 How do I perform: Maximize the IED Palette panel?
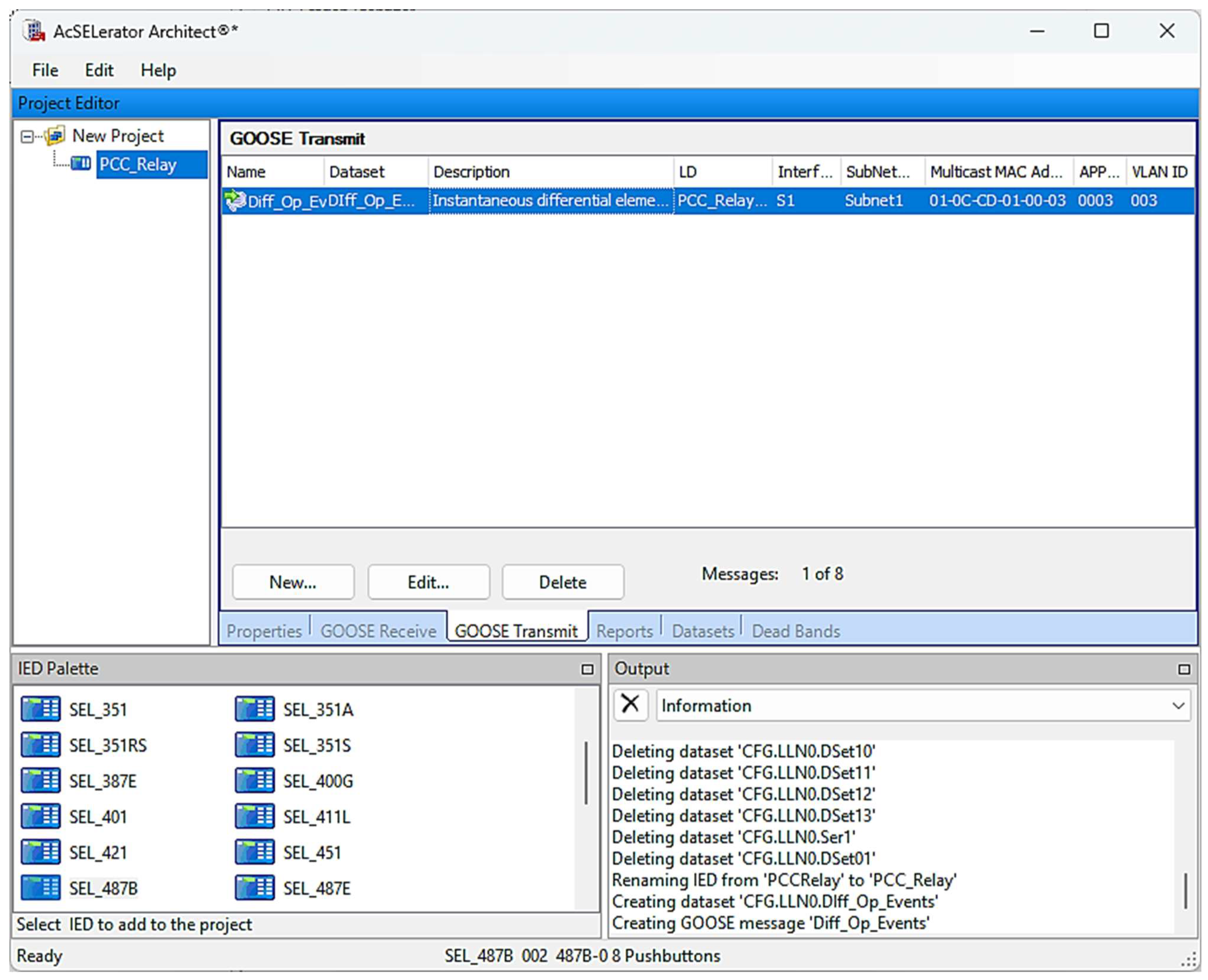click(587, 669)
